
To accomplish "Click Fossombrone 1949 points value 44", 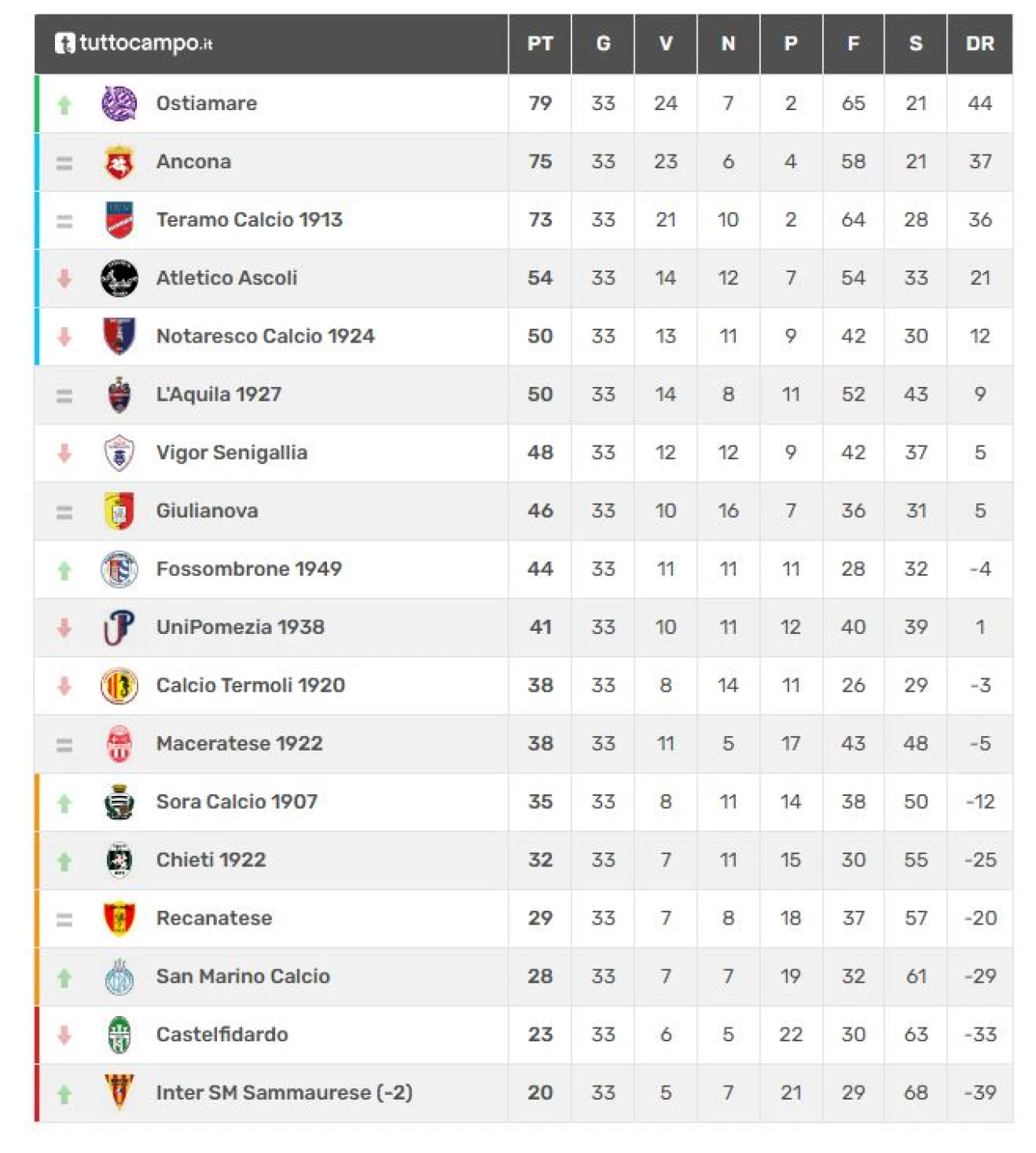I will click(x=540, y=569).
